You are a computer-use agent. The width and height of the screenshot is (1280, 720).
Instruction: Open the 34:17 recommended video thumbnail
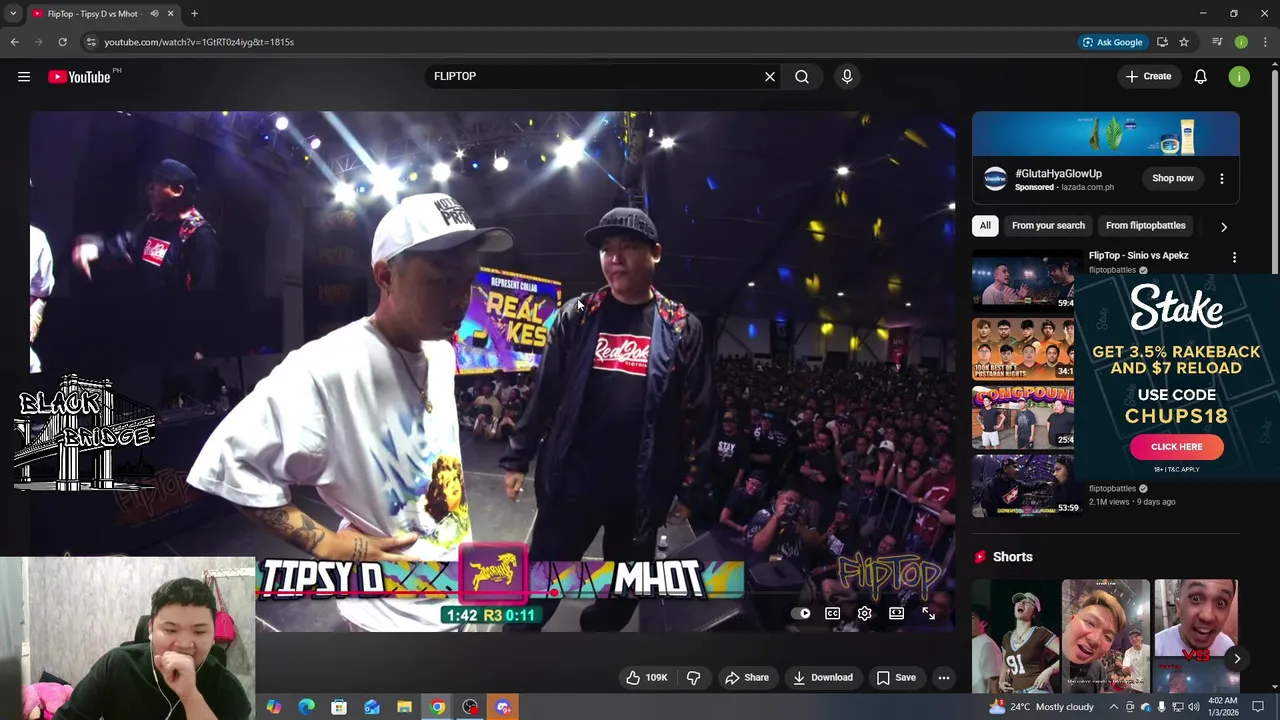click(x=1023, y=348)
